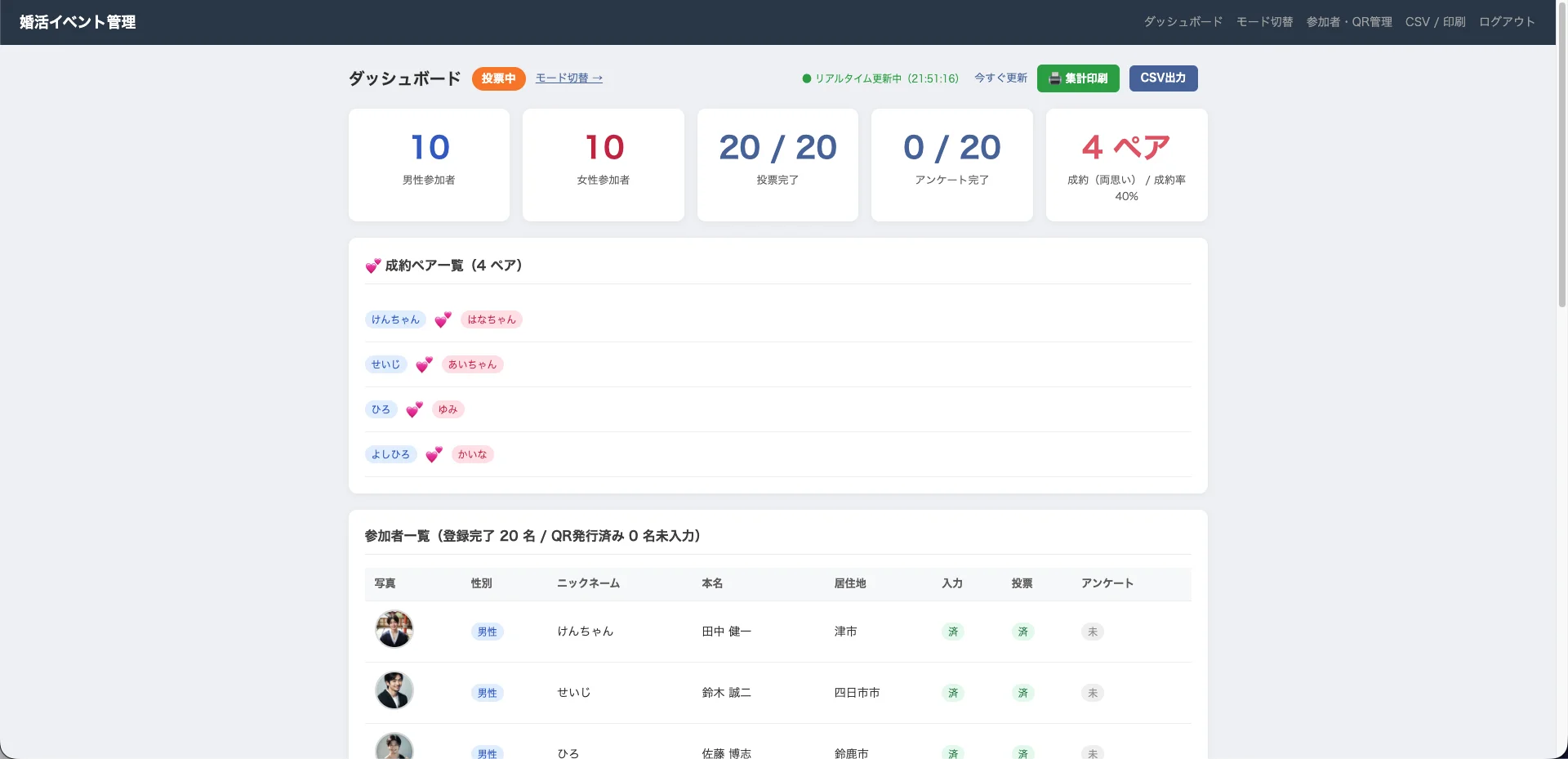Click the ゆみ pink tag

pyautogui.click(x=448, y=409)
